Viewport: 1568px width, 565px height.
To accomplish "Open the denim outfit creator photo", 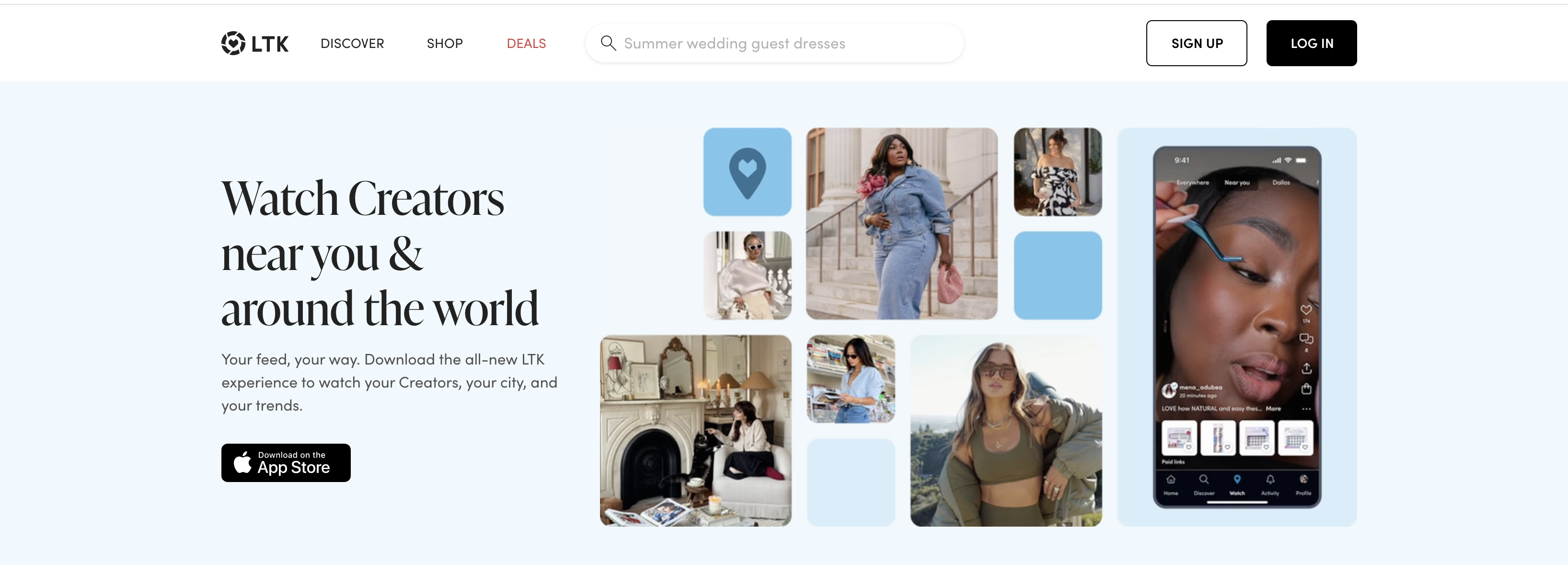I will coord(901,223).
